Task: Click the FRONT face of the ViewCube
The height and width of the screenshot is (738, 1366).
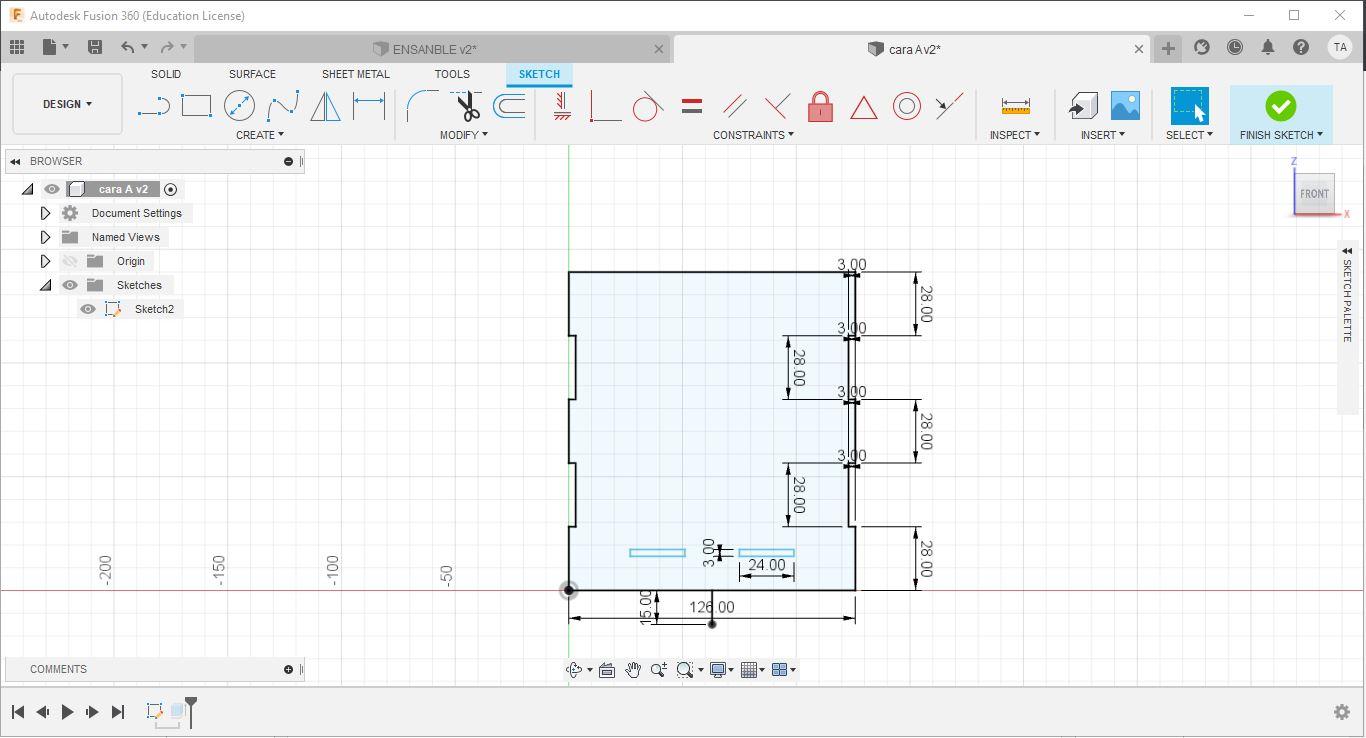Action: tap(1314, 193)
